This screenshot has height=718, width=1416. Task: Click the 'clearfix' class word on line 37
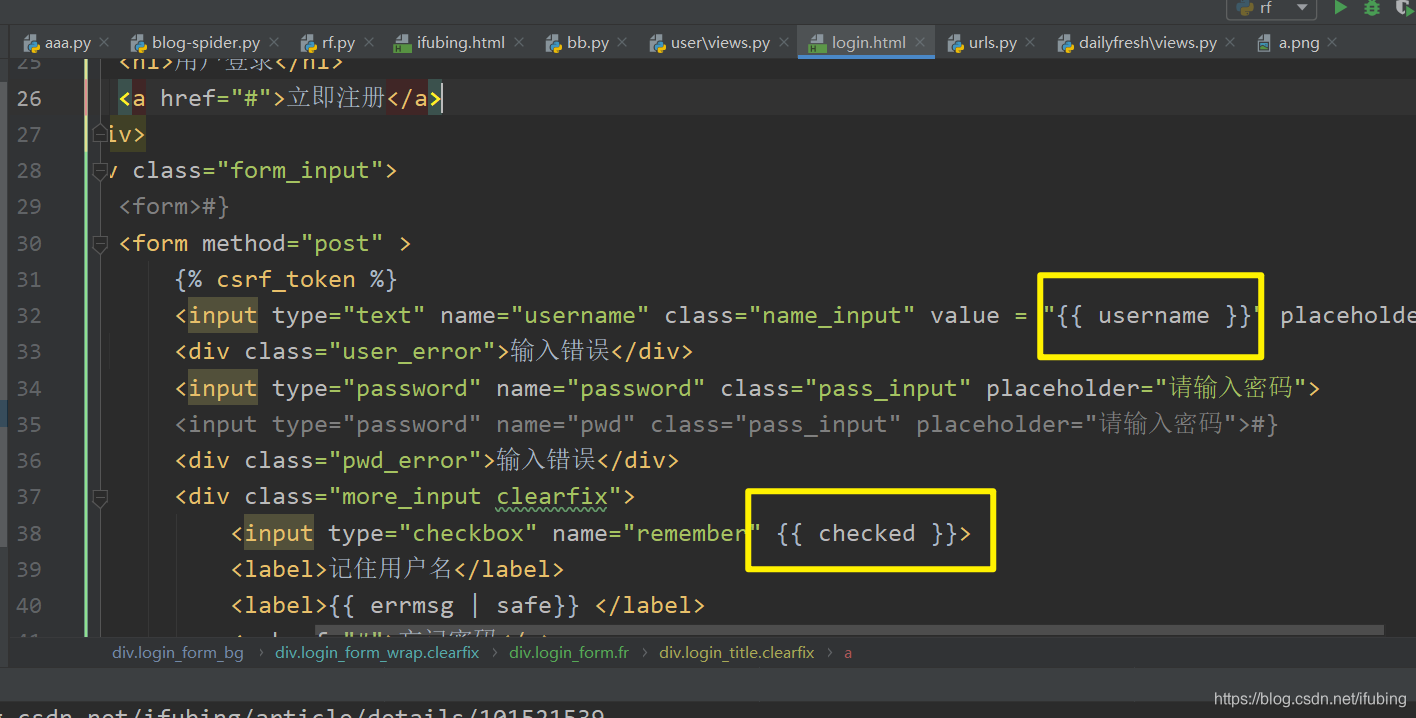tap(552, 497)
